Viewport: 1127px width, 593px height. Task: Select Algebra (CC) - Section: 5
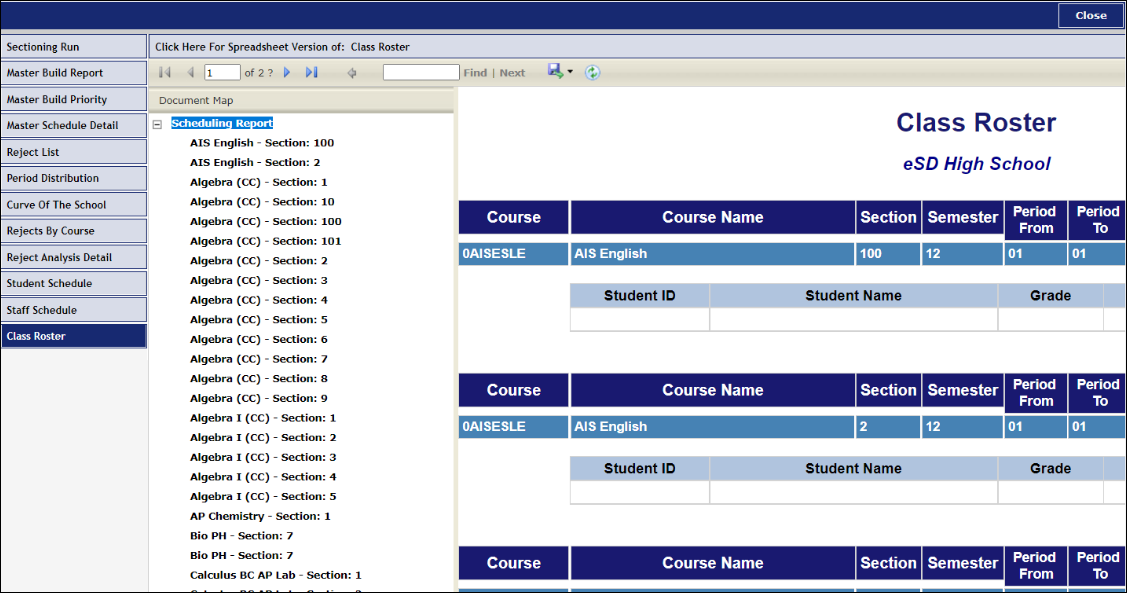point(259,320)
